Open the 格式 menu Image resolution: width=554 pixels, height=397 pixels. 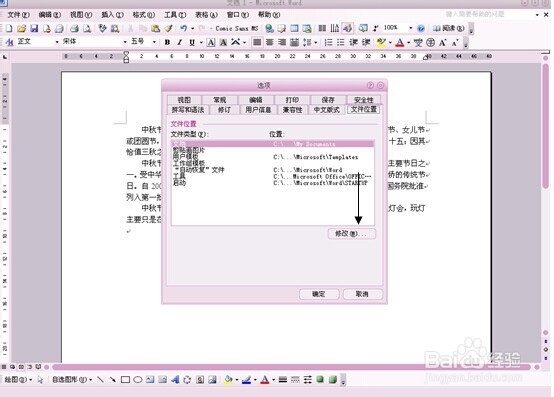coord(143,15)
